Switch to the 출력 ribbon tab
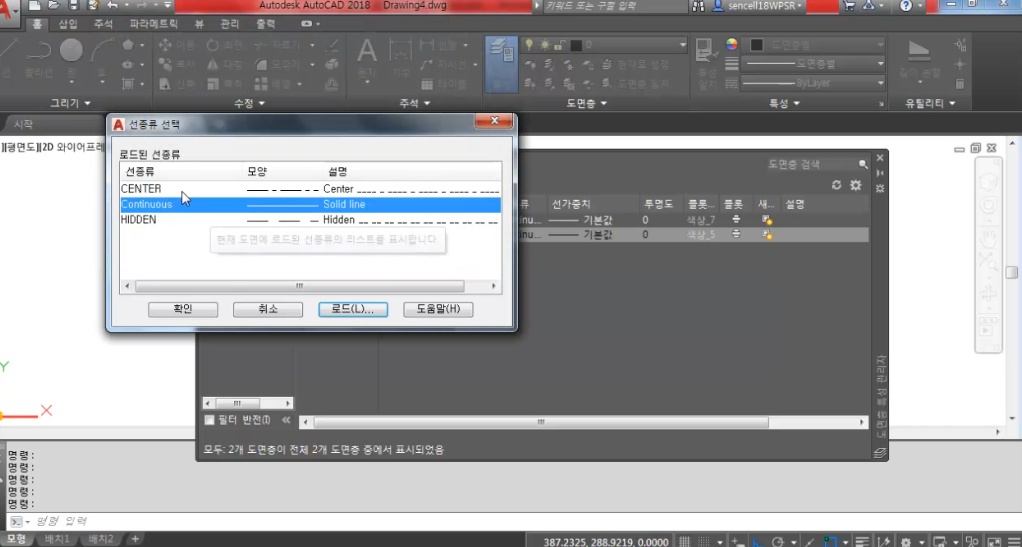The width and height of the screenshot is (1022, 547). (265, 24)
